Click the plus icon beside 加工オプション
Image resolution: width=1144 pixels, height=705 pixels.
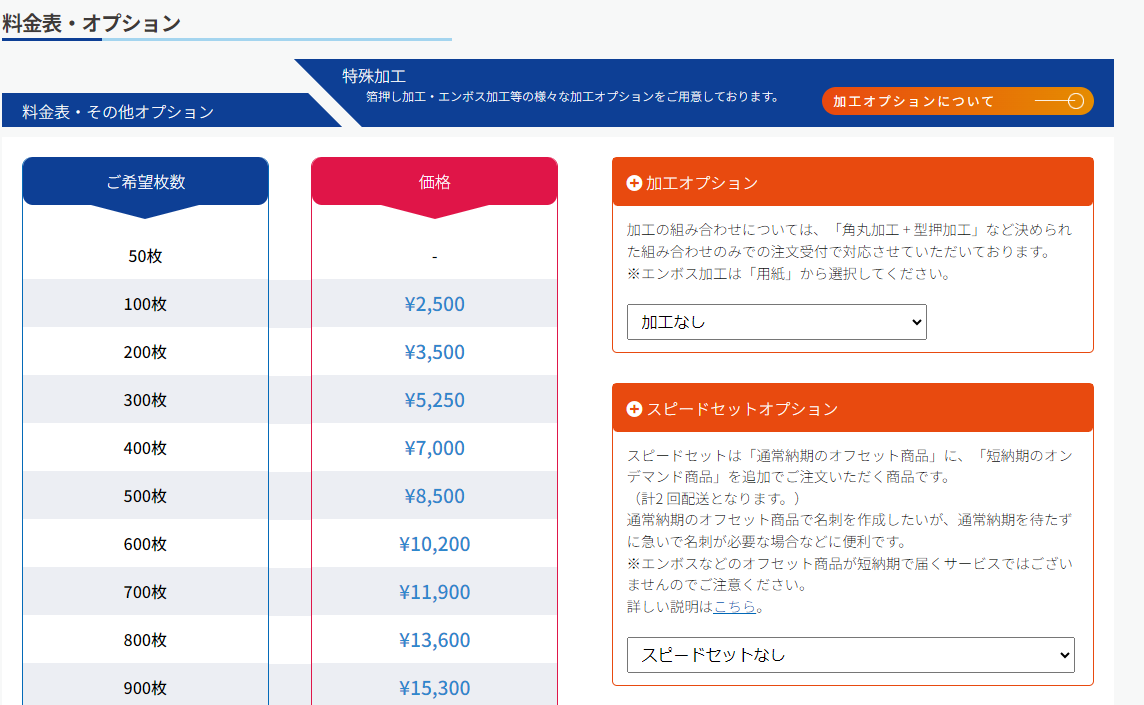point(634,182)
